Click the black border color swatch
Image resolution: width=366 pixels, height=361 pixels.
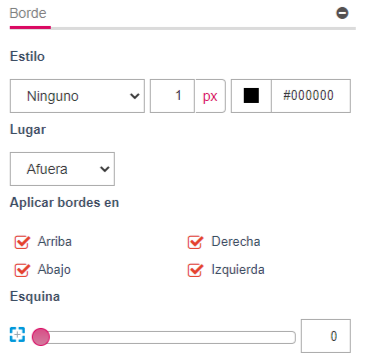(251, 96)
